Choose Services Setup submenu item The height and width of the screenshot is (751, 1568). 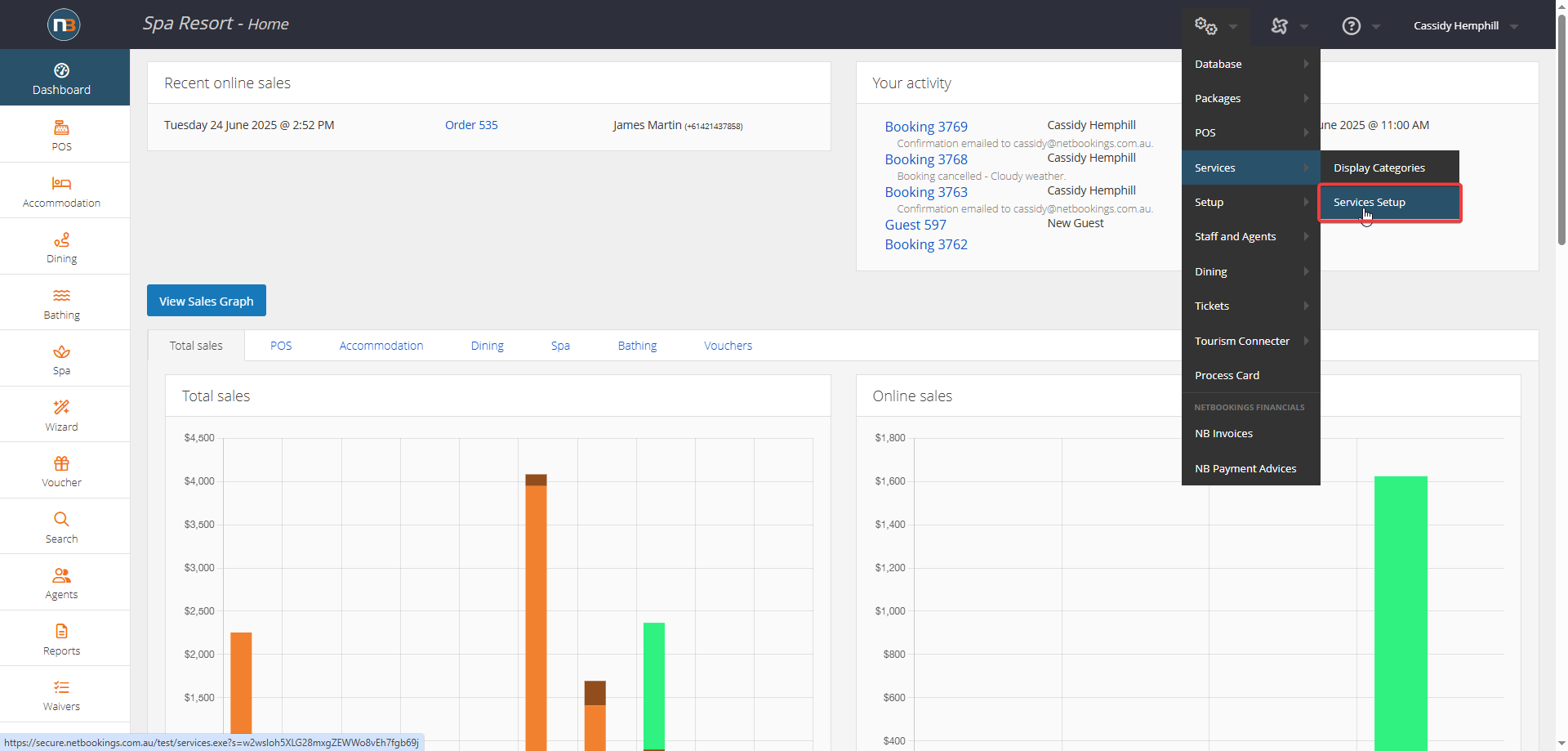pos(1390,203)
